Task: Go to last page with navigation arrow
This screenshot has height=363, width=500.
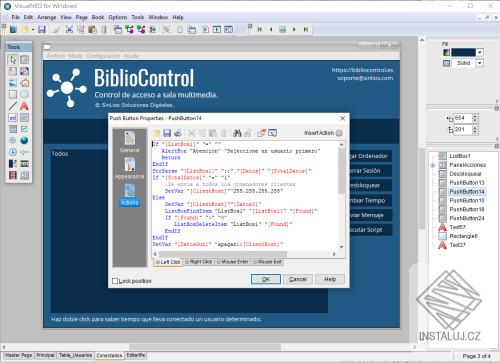Action: tap(306, 30)
